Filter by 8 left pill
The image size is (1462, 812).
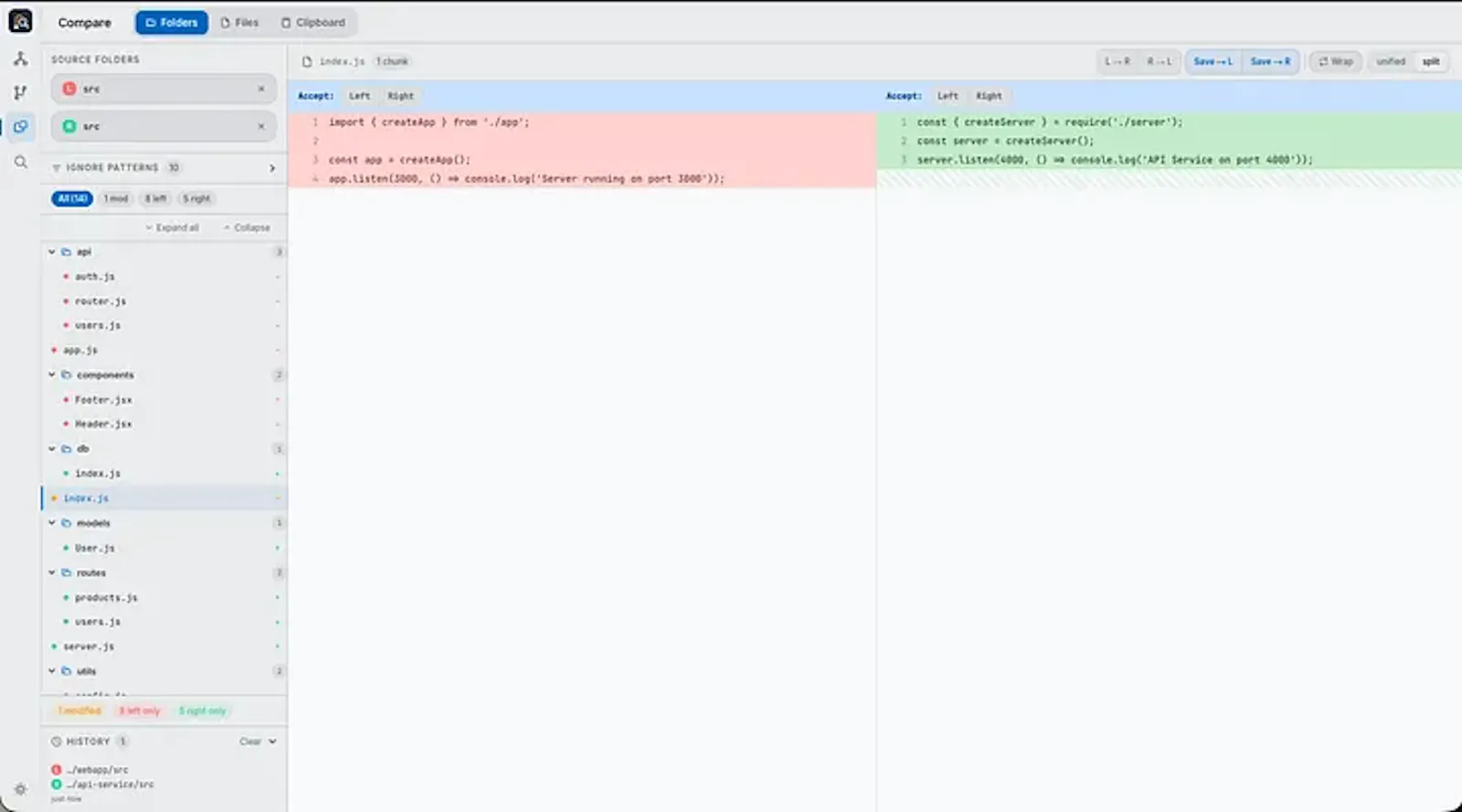pyautogui.click(x=156, y=198)
